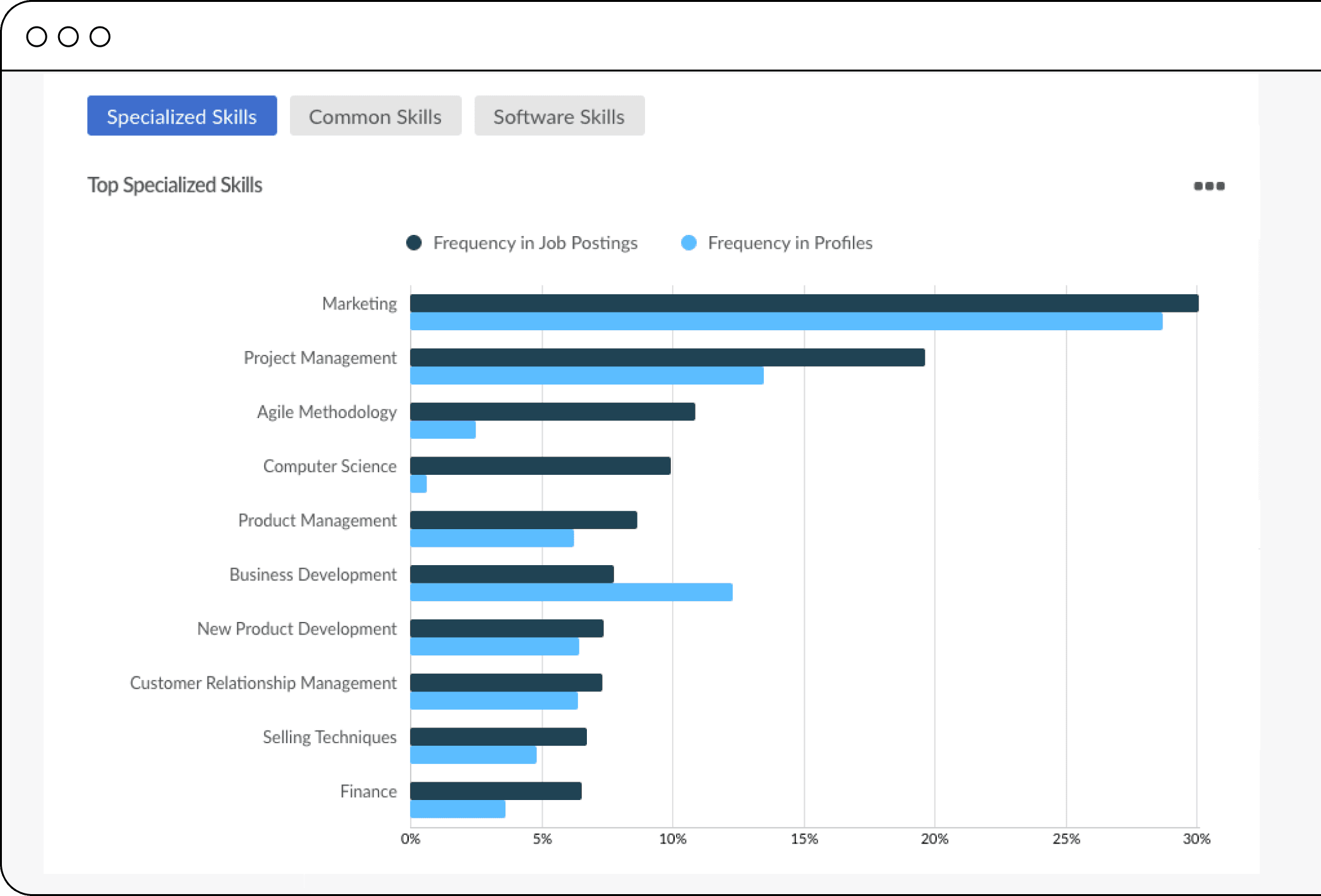Click the Frequency in Job Postings legend label
1321x896 pixels.
coord(535,243)
